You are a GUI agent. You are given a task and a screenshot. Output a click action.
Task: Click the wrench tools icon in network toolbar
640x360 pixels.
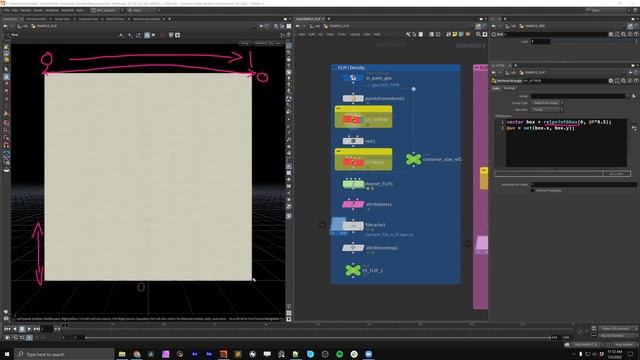pyautogui.click(x=408, y=35)
